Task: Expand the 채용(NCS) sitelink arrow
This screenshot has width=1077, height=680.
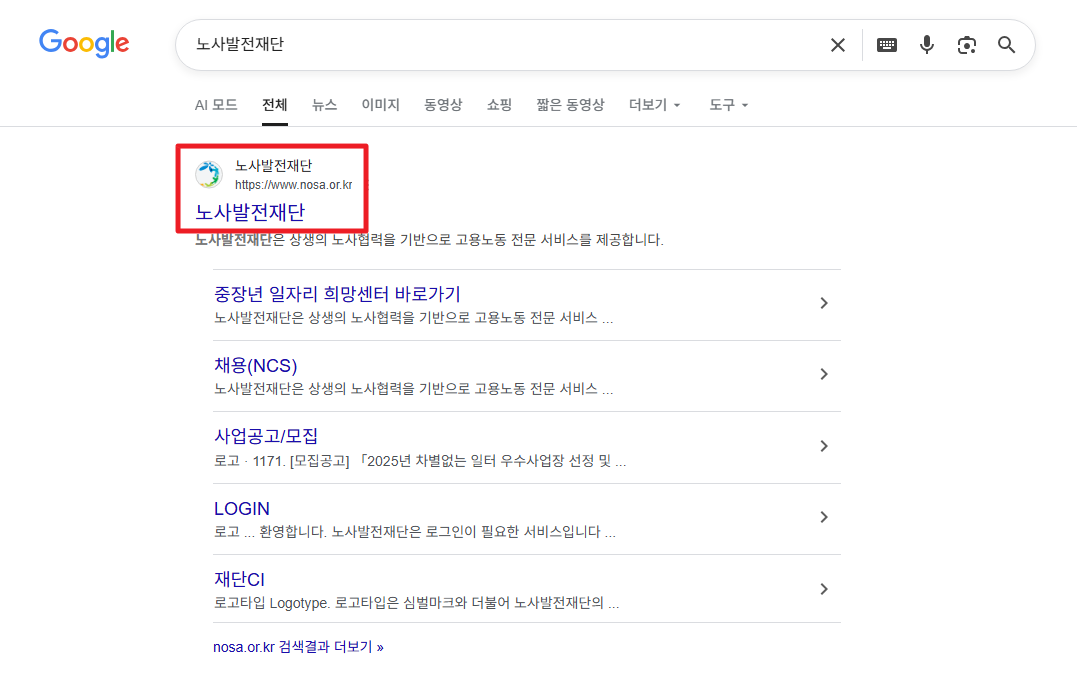Action: (824, 374)
